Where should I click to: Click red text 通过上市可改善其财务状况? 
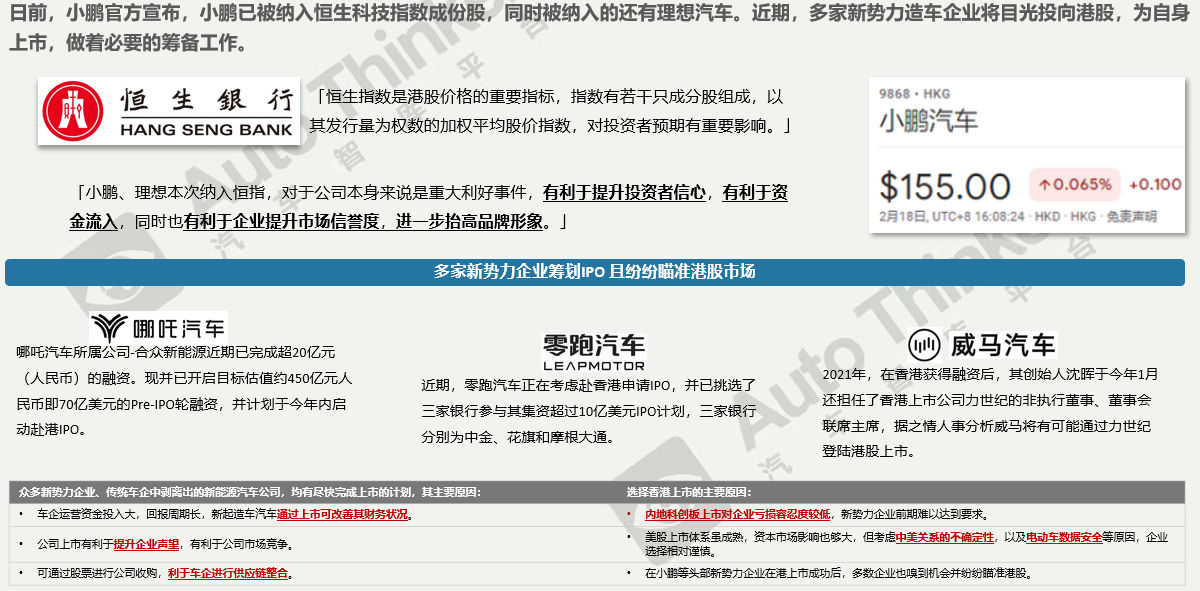[343, 514]
